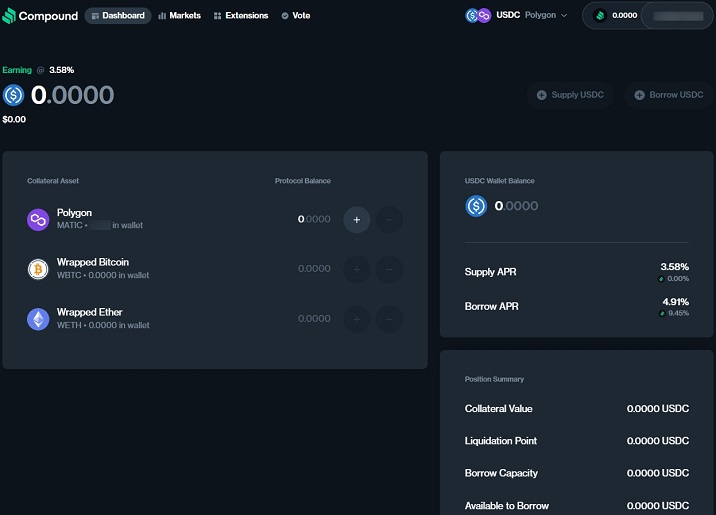Click the USDC icon in wallet balance card

click(x=476, y=206)
